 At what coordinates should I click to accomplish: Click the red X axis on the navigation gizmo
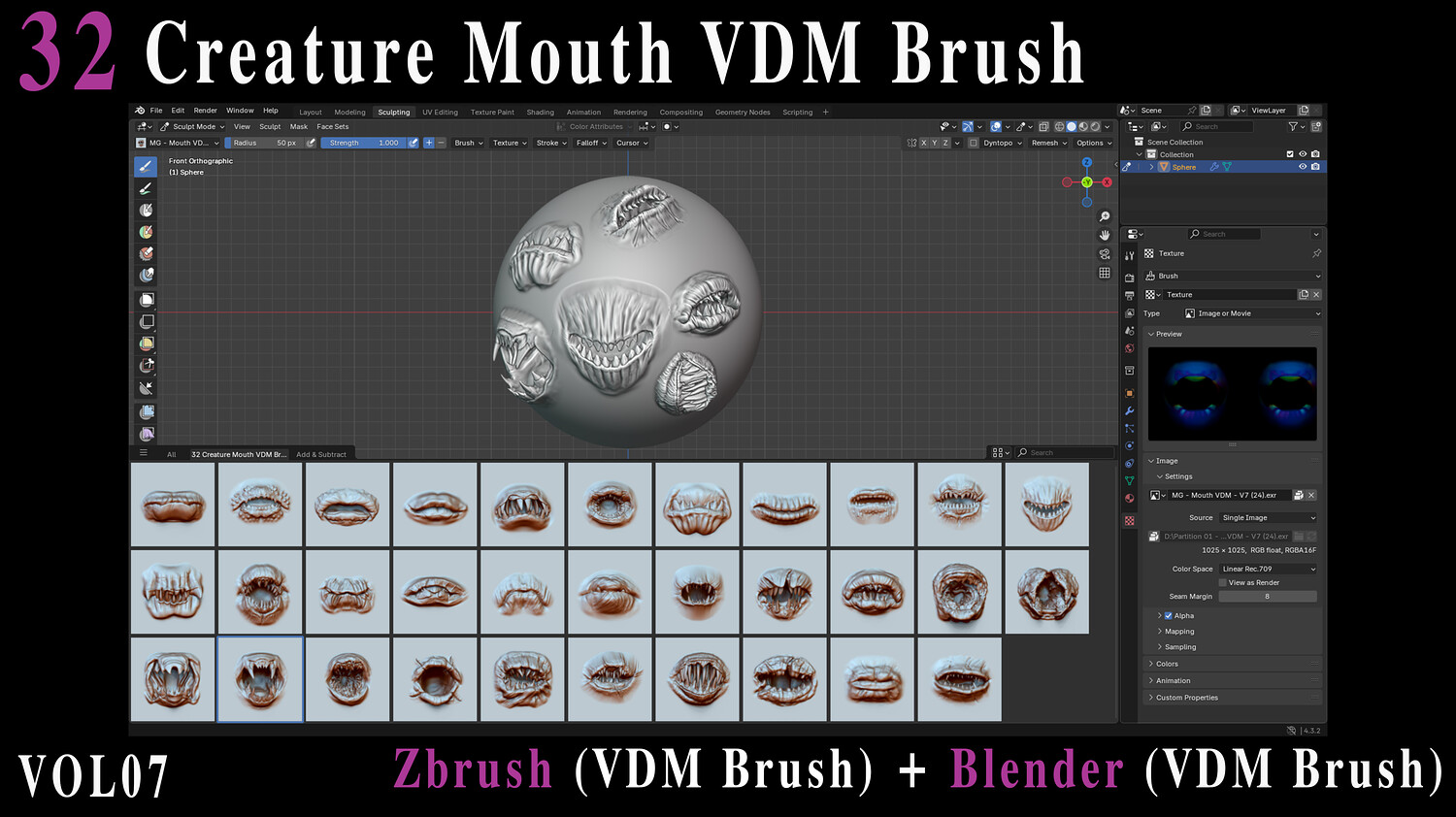point(1107,182)
